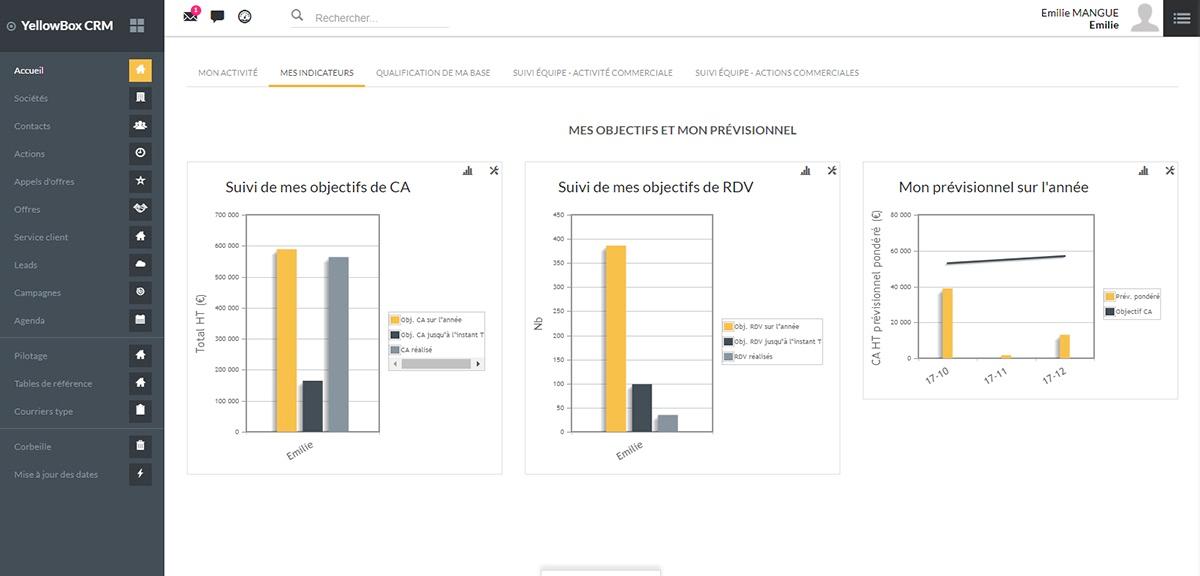Toggle 'Obj. CA sur l'année' legend swatch
The width and height of the screenshot is (1200, 576).
point(395,319)
